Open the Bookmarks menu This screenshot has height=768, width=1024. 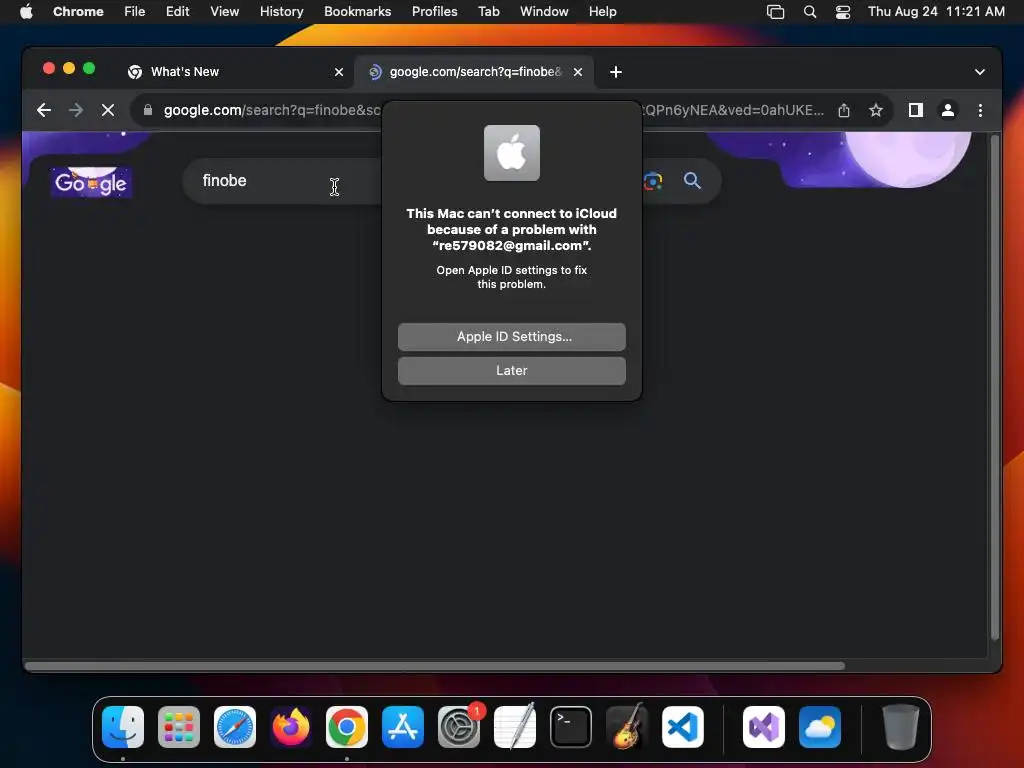click(357, 11)
